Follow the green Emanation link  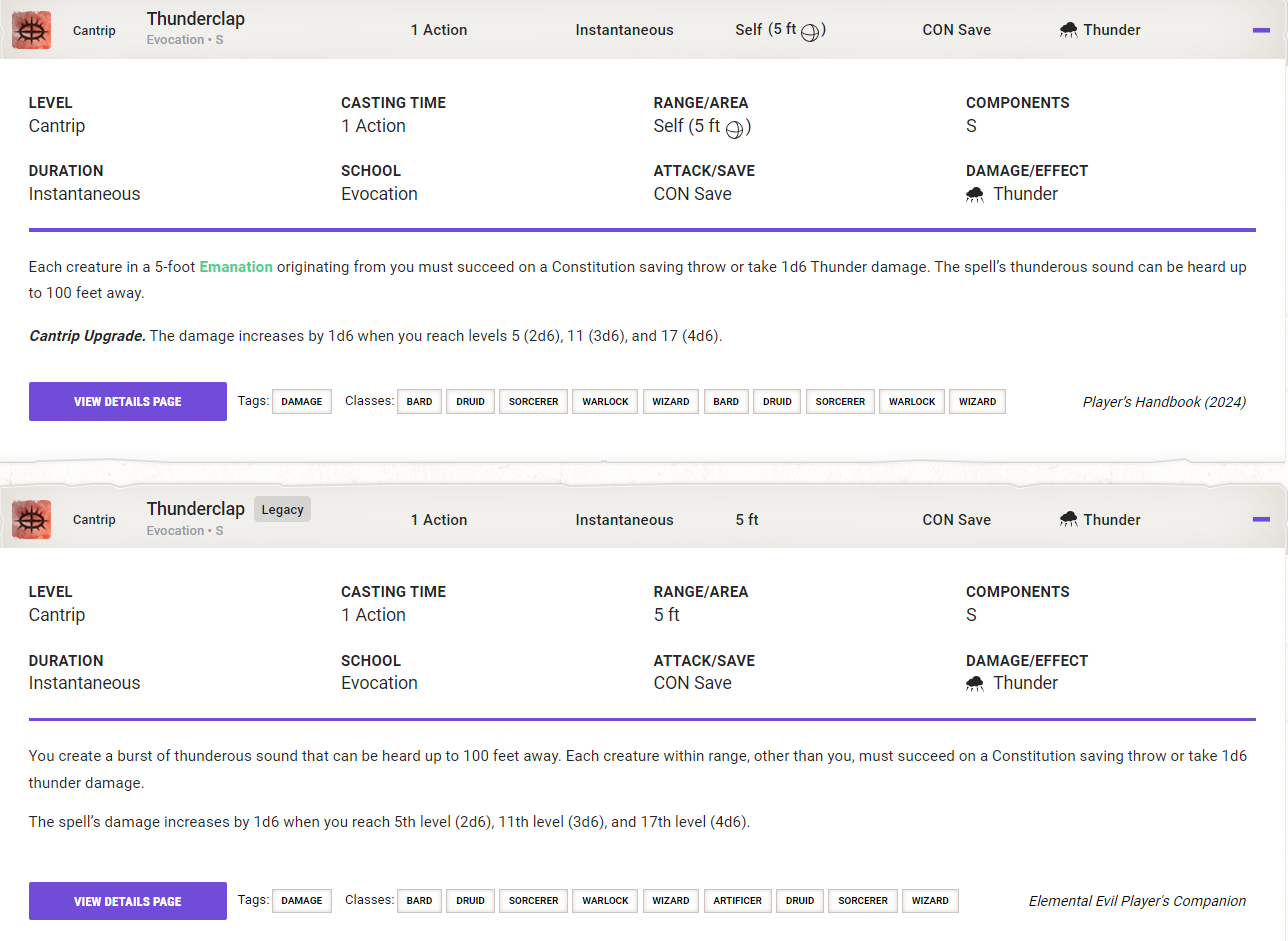[x=236, y=267]
